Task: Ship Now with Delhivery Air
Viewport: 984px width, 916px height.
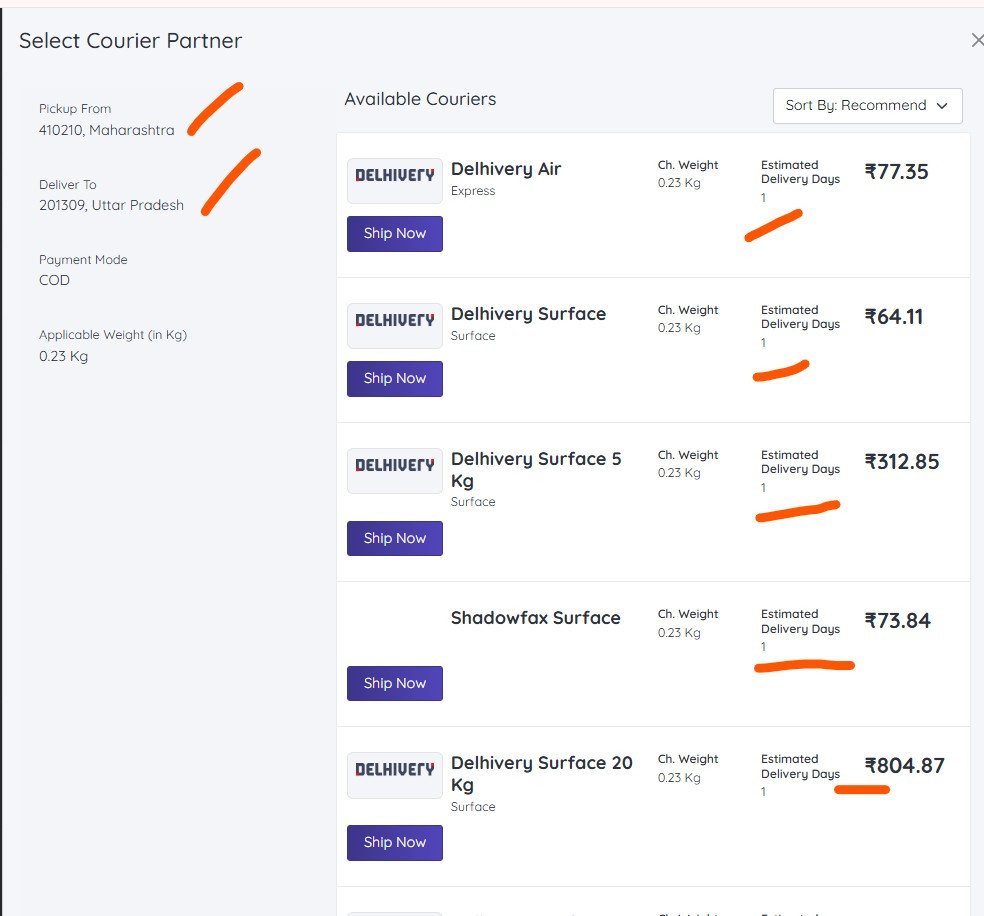Action: pyautogui.click(x=395, y=233)
